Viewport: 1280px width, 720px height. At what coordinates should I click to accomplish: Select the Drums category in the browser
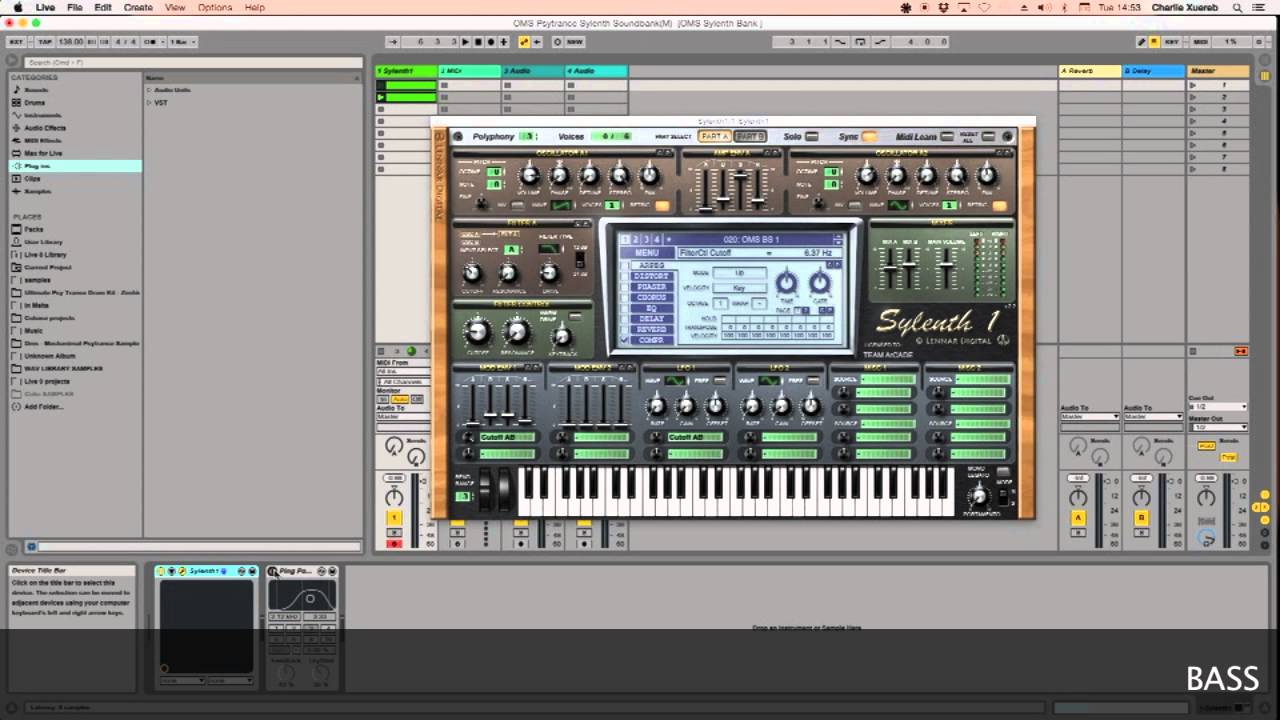pos(35,102)
